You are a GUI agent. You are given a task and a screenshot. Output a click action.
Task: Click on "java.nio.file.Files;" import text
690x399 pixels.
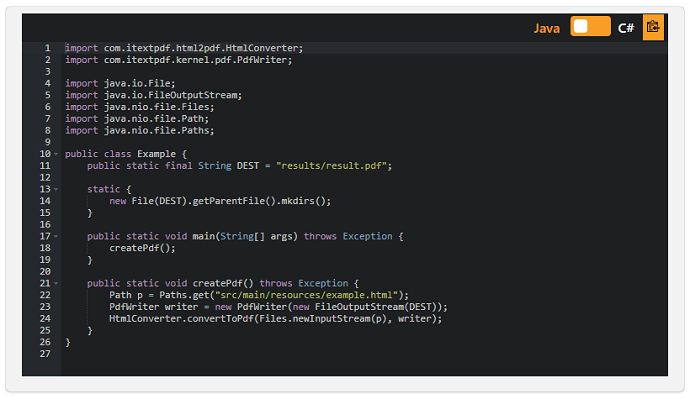159,107
